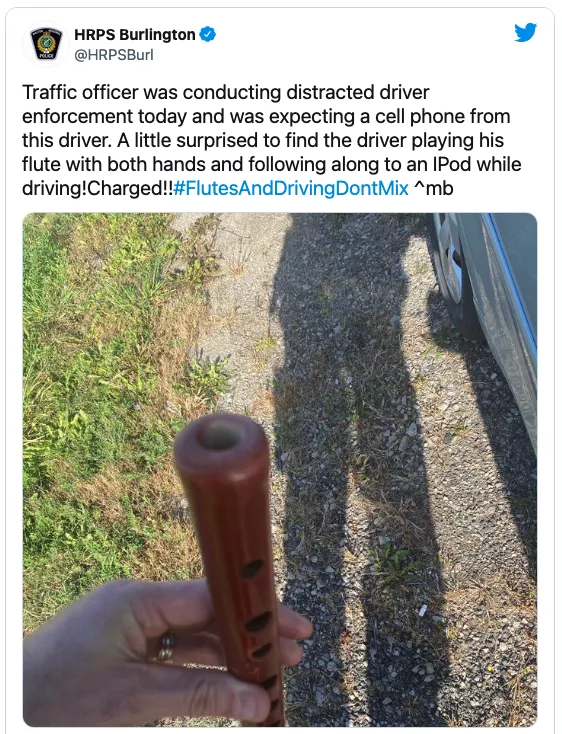The height and width of the screenshot is (734, 562).
Task: Open the HRPS Burlington display name
Action: [x=135, y=35]
